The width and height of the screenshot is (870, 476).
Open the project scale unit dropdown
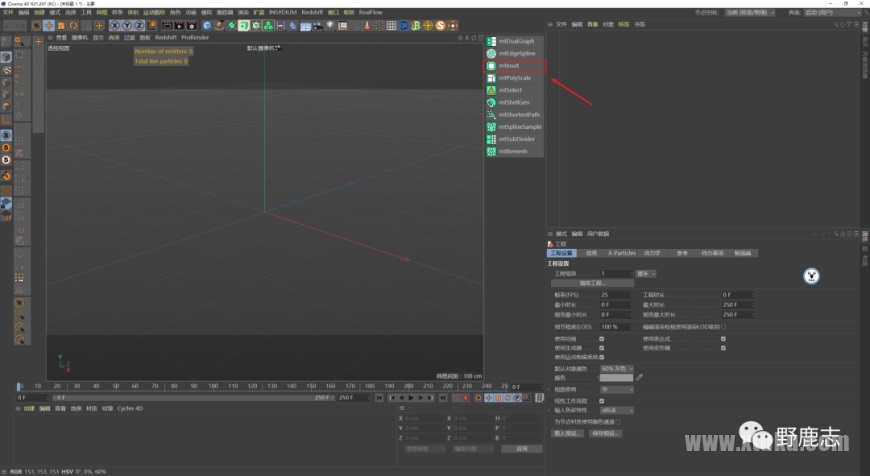[x=646, y=274]
